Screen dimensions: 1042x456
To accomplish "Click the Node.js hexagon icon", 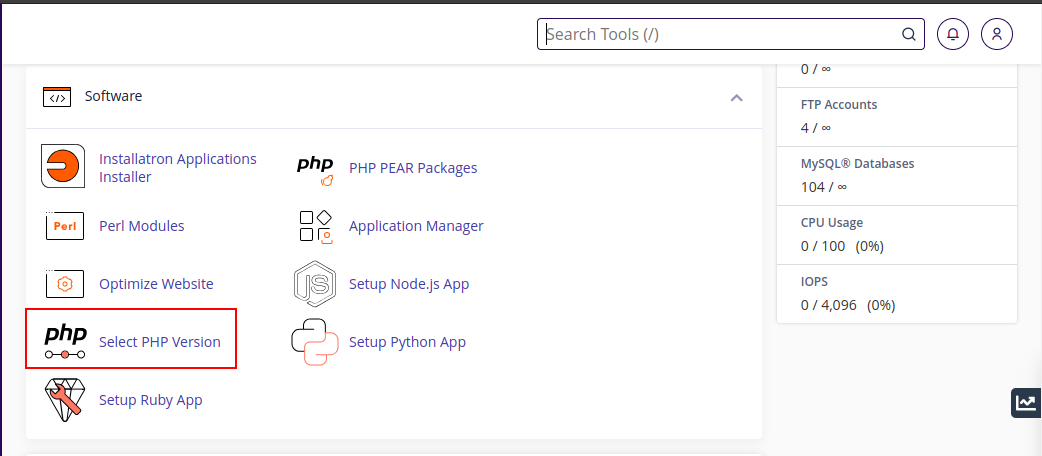I will tap(315, 284).
